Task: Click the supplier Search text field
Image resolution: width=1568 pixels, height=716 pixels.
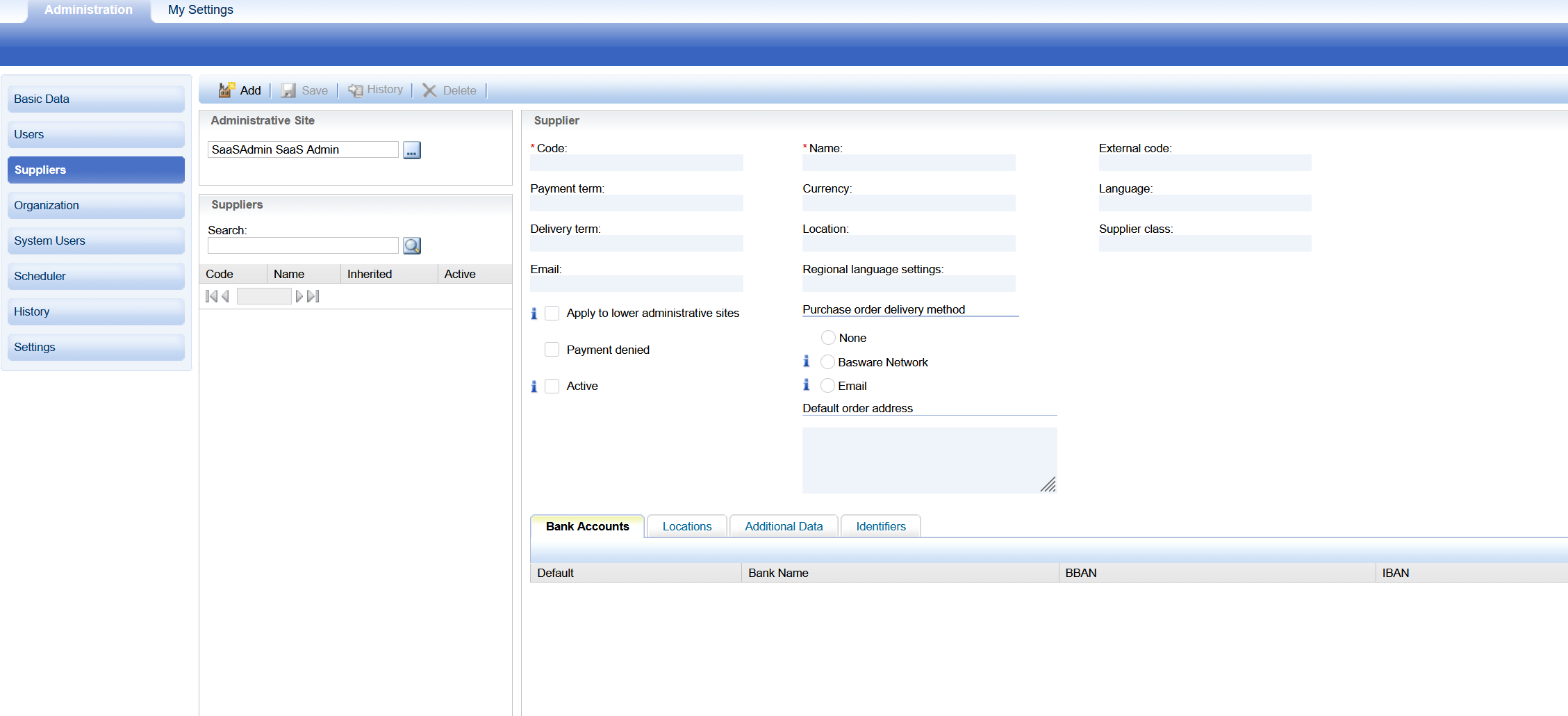Action: (x=303, y=246)
